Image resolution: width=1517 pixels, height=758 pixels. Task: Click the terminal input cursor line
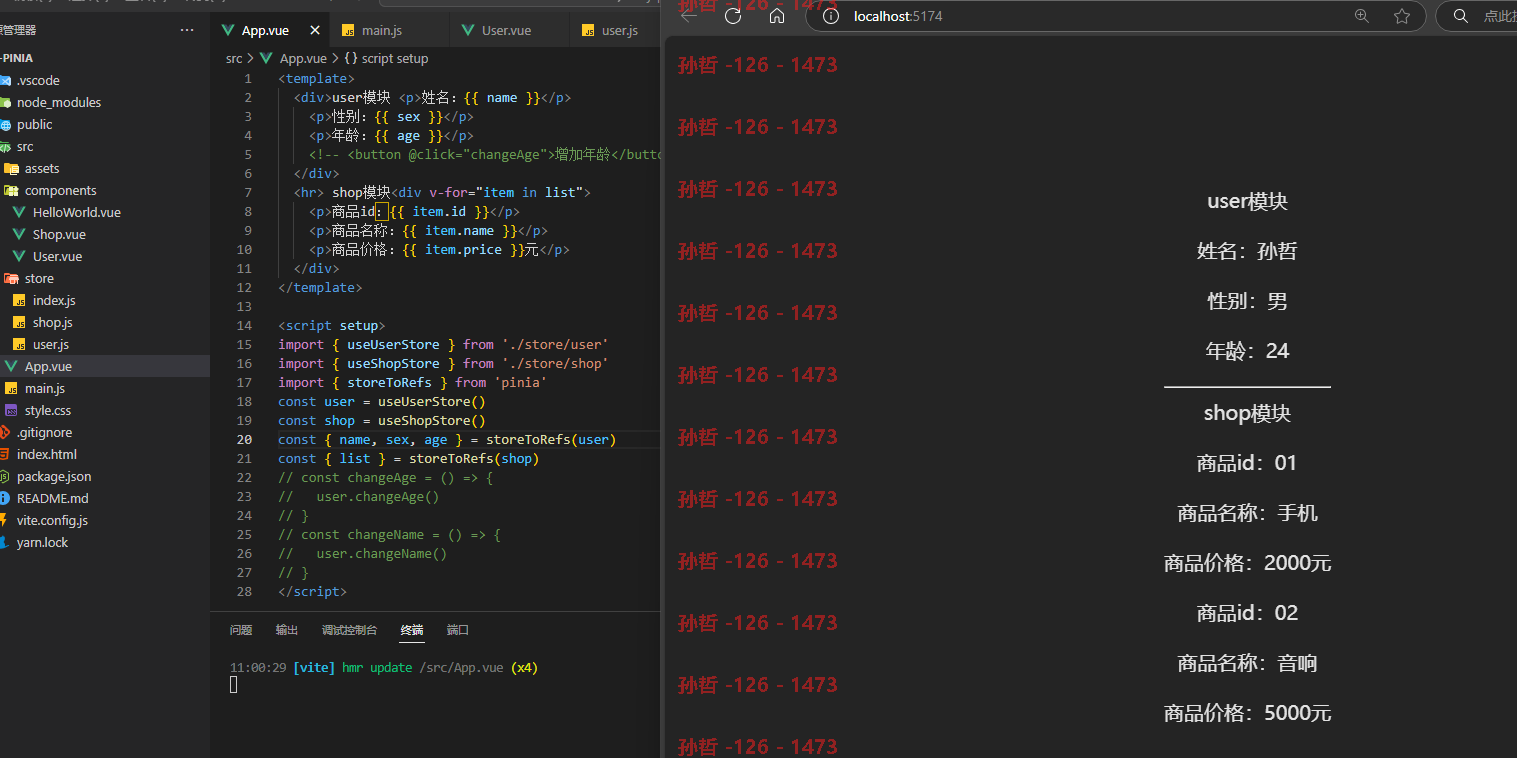tap(234, 685)
